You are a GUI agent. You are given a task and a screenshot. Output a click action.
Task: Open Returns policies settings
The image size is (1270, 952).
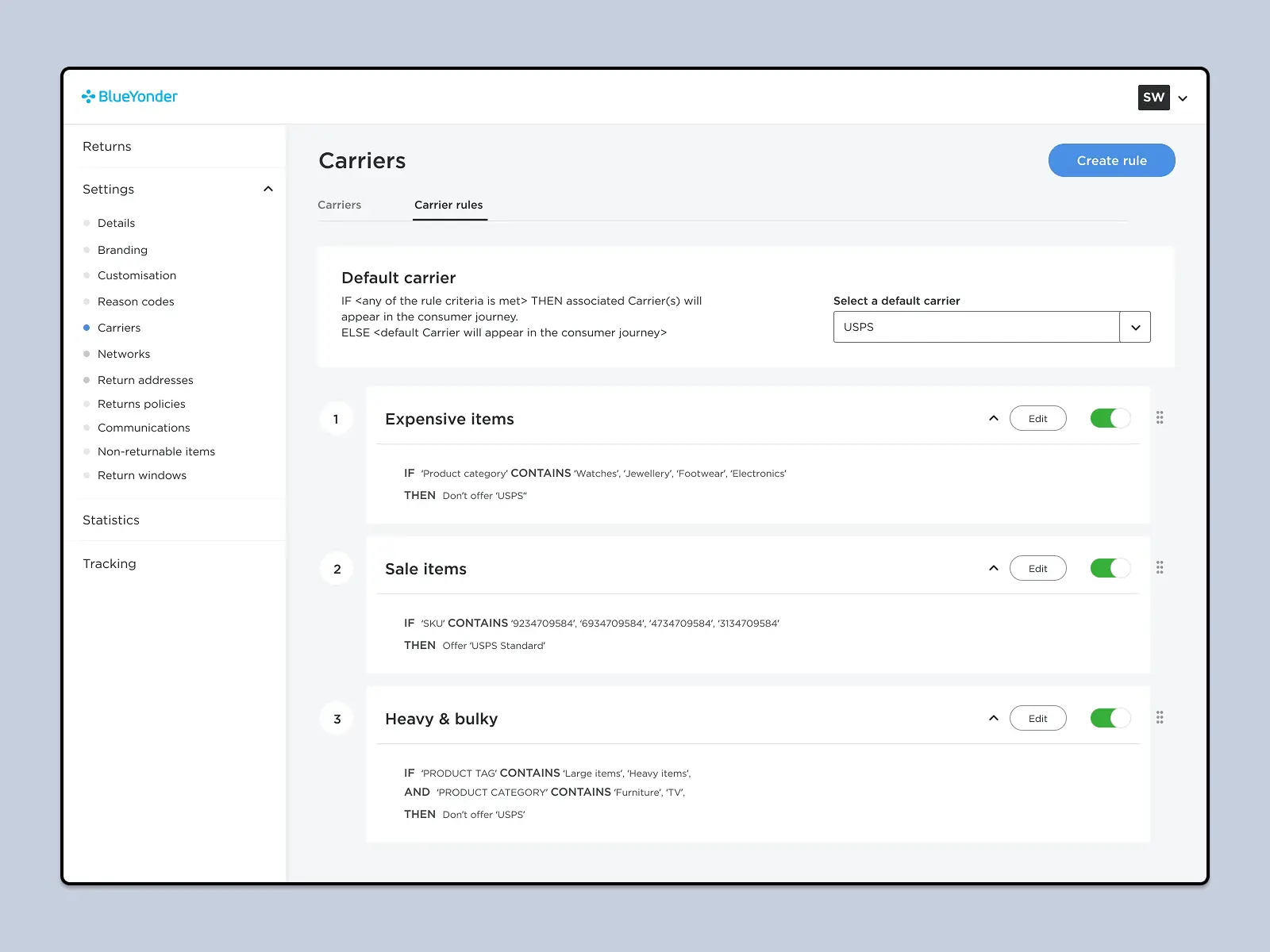tap(141, 404)
